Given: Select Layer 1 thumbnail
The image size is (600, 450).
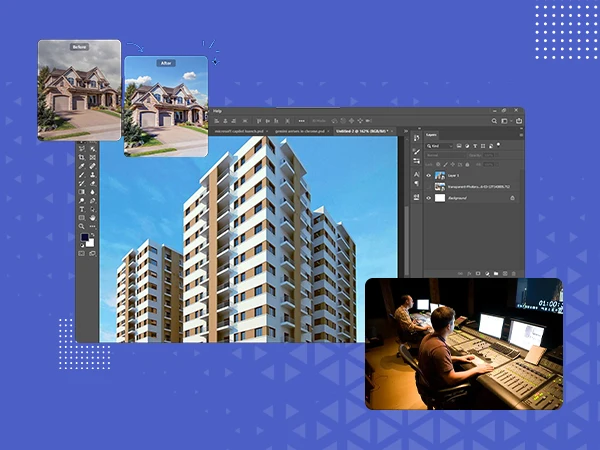Looking at the screenshot, I should [440, 175].
